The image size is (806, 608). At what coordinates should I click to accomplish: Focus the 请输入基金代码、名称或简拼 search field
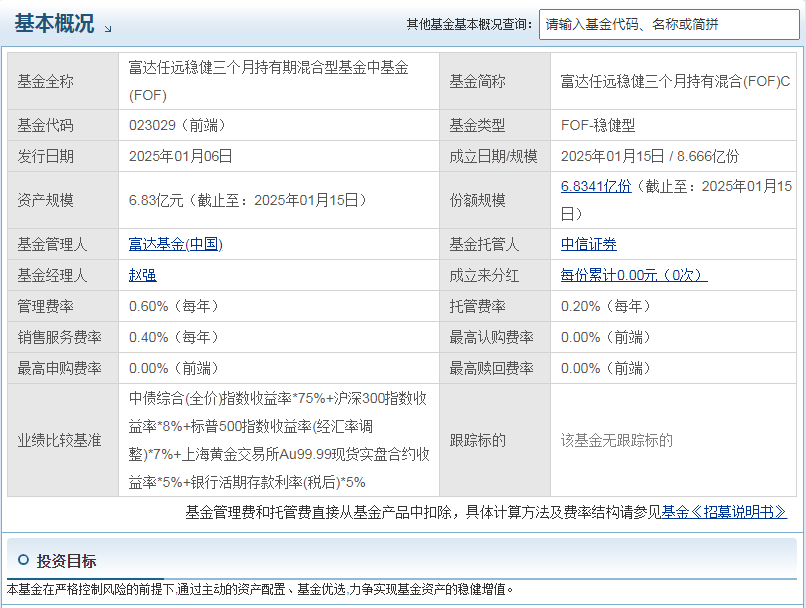coord(669,24)
